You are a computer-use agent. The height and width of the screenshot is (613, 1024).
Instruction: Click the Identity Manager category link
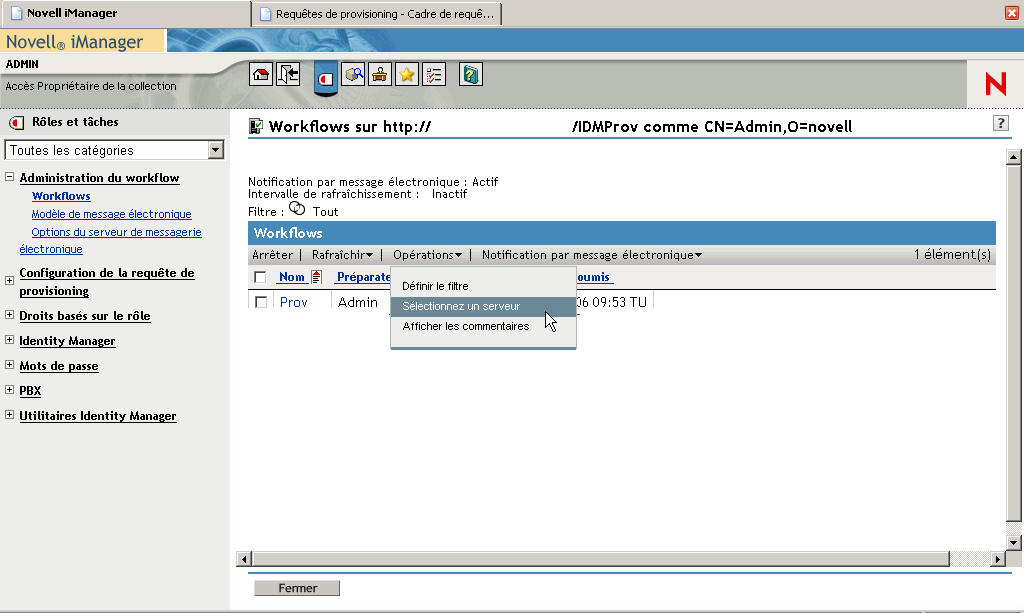(x=67, y=341)
